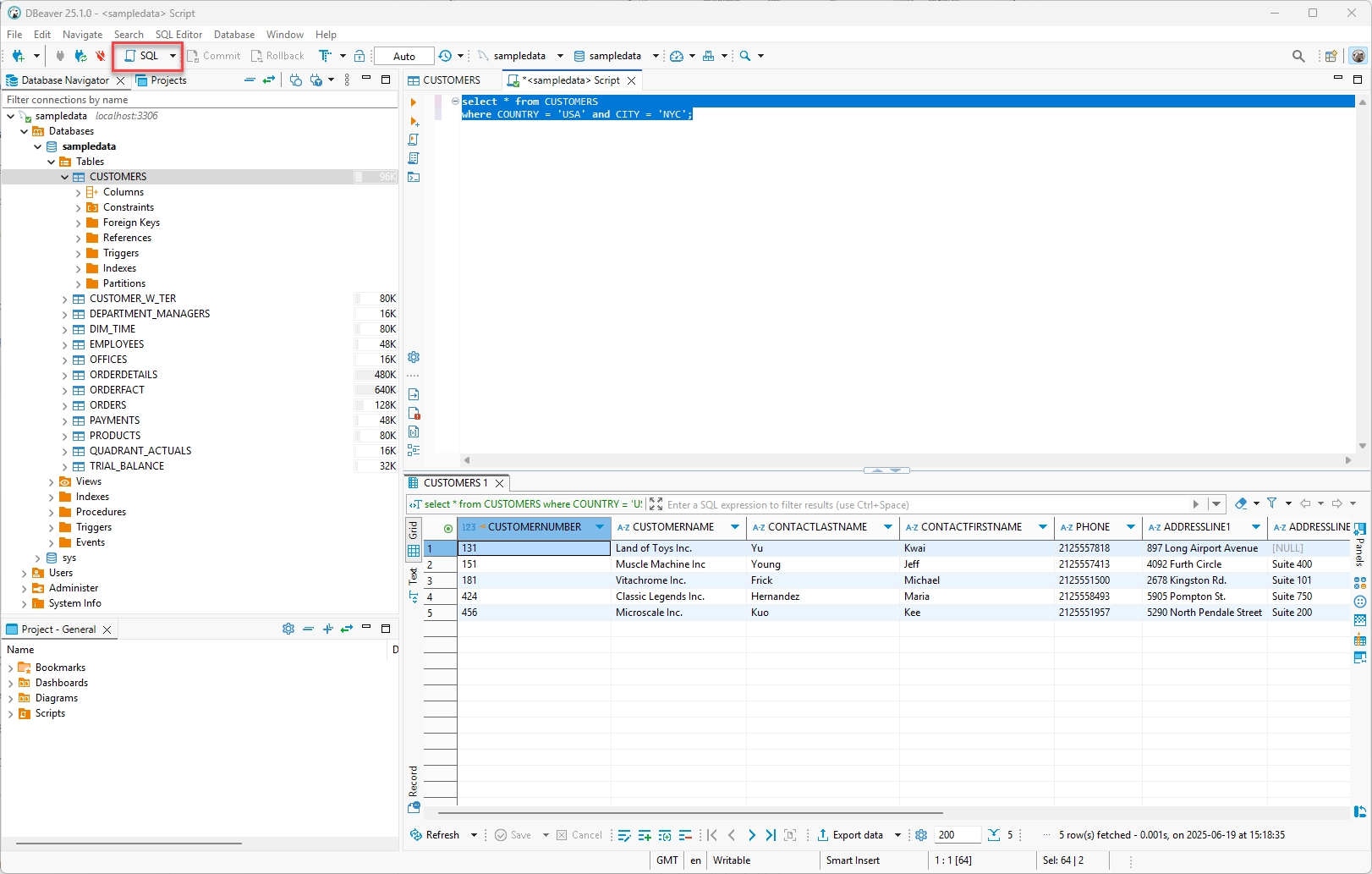The image size is (1372, 874).
Task: Go to next results page arrow
Action: point(751,835)
